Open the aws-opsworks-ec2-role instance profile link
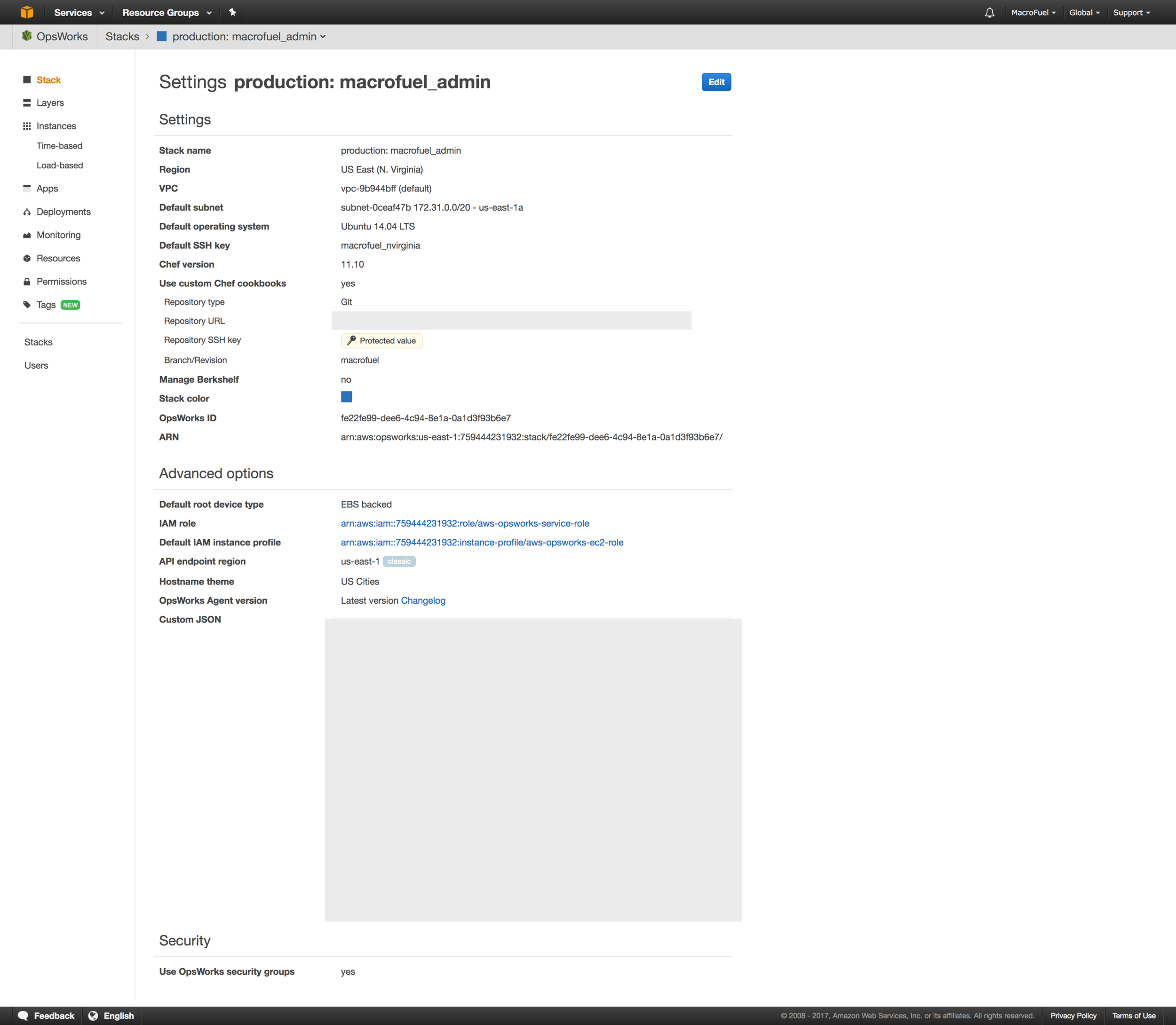The image size is (1176, 1025). pyautogui.click(x=482, y=542)
